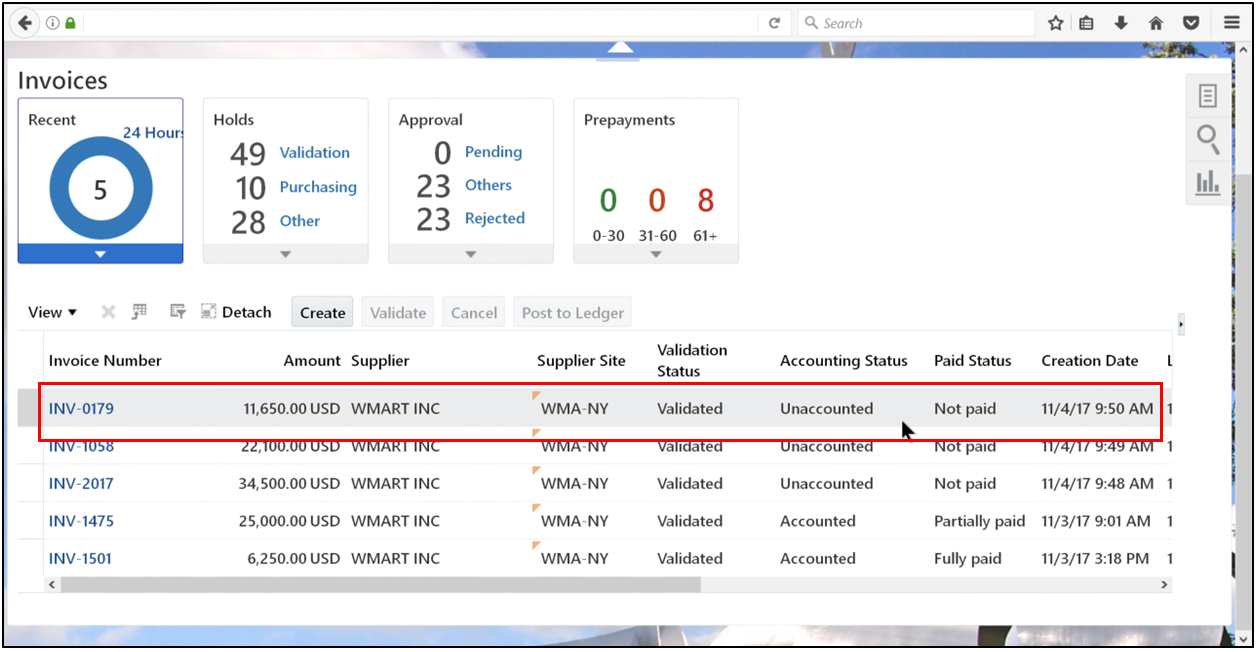Viewport: 1256px width, 652px height.
Task: Click the Detach grid icon
Action: (x=207, y=311)
